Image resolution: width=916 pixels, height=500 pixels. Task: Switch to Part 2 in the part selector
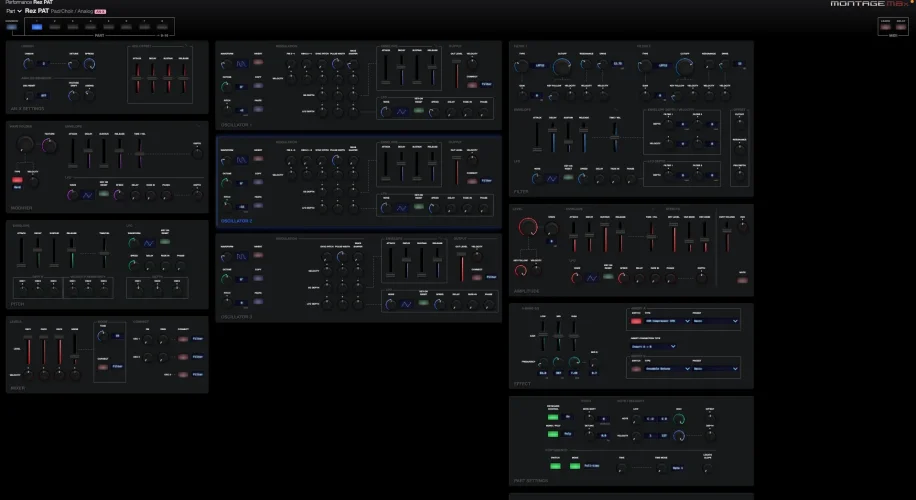click(x=57, y=26)
